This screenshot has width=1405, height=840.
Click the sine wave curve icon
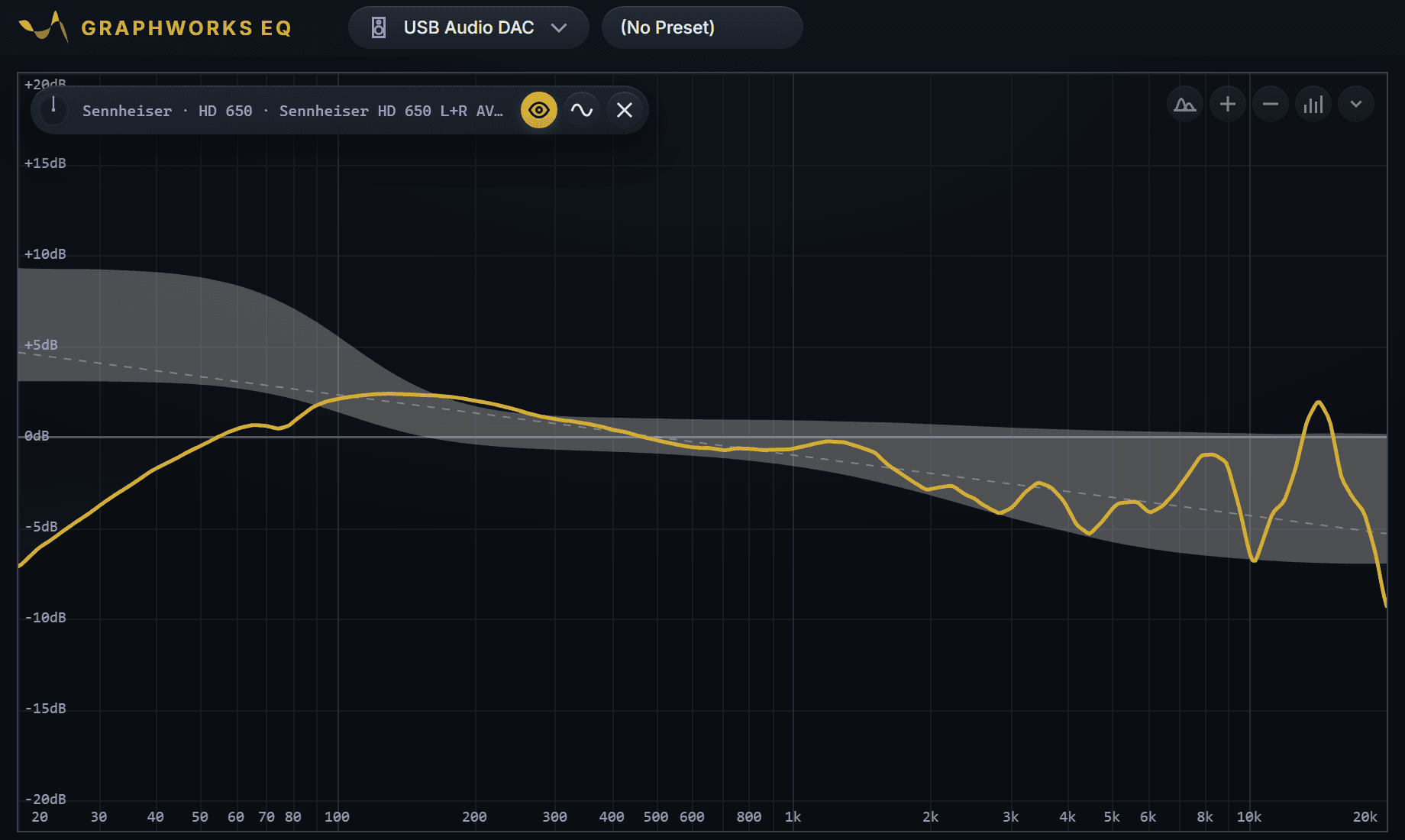582,110
